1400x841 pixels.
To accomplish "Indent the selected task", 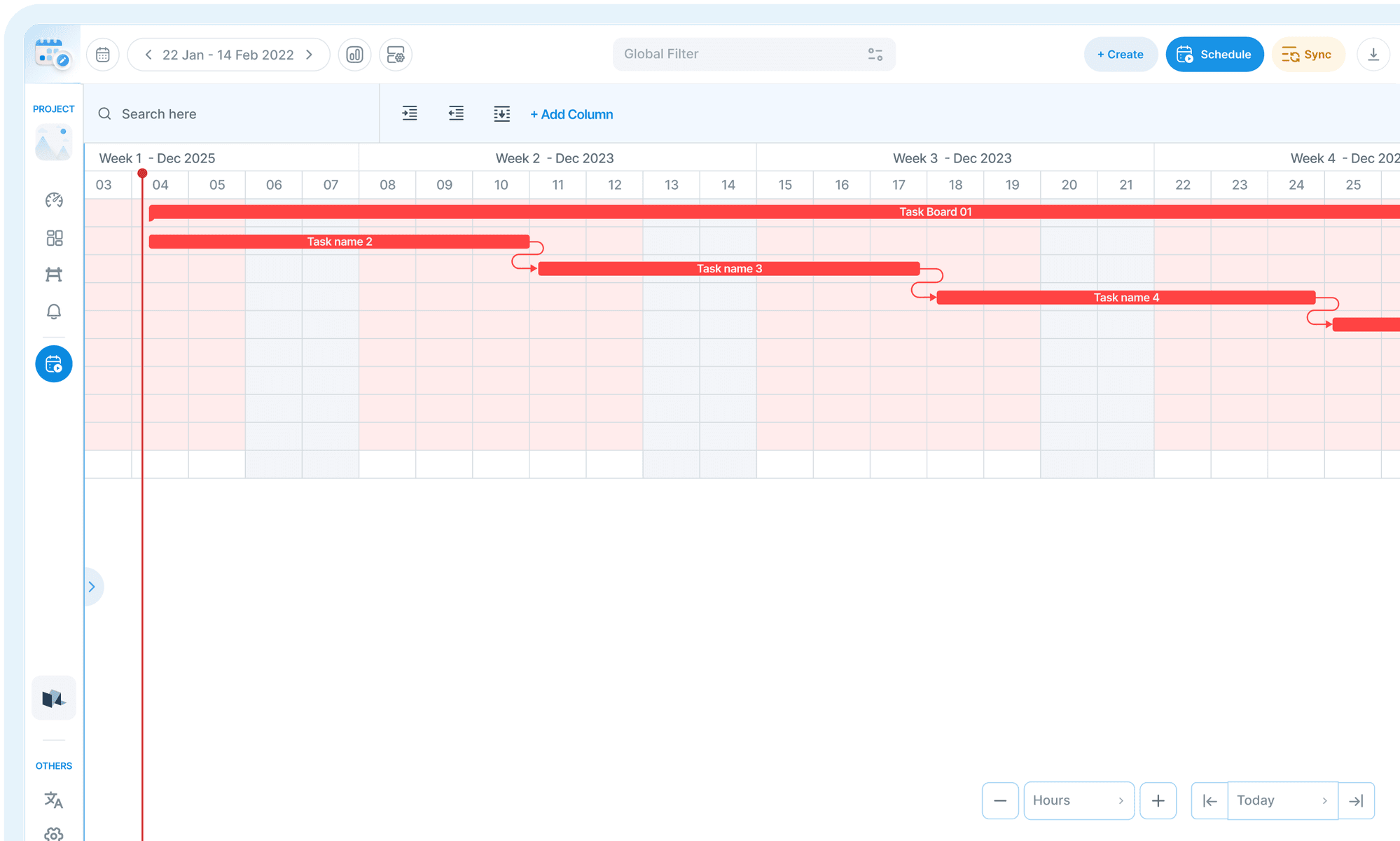I will click(410, 113).
